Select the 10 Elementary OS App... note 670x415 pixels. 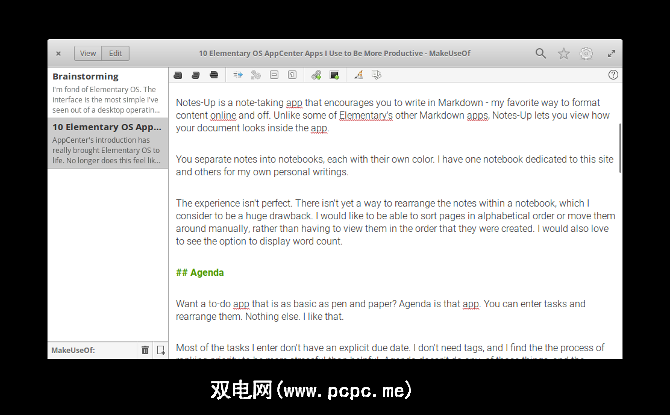[x=108, y=143]
